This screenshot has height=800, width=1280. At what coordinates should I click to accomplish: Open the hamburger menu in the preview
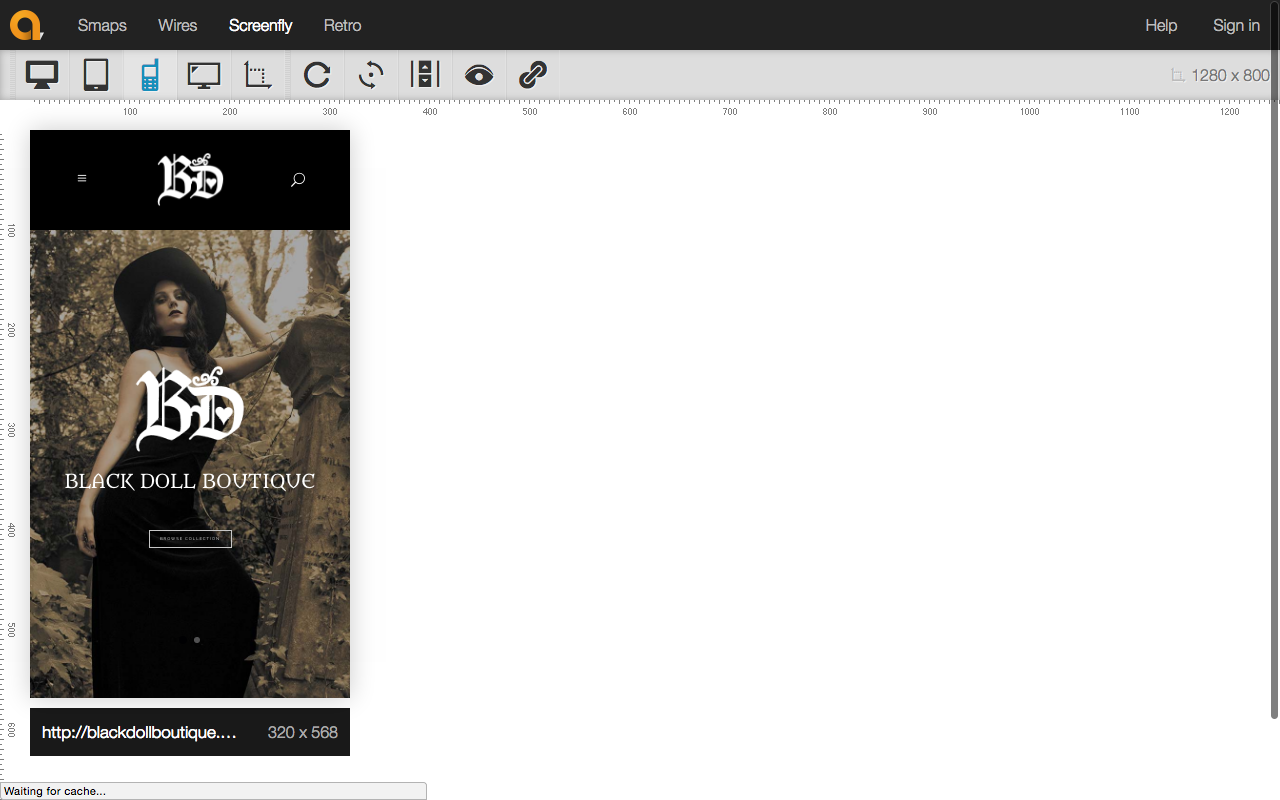(x=82, y=179)
